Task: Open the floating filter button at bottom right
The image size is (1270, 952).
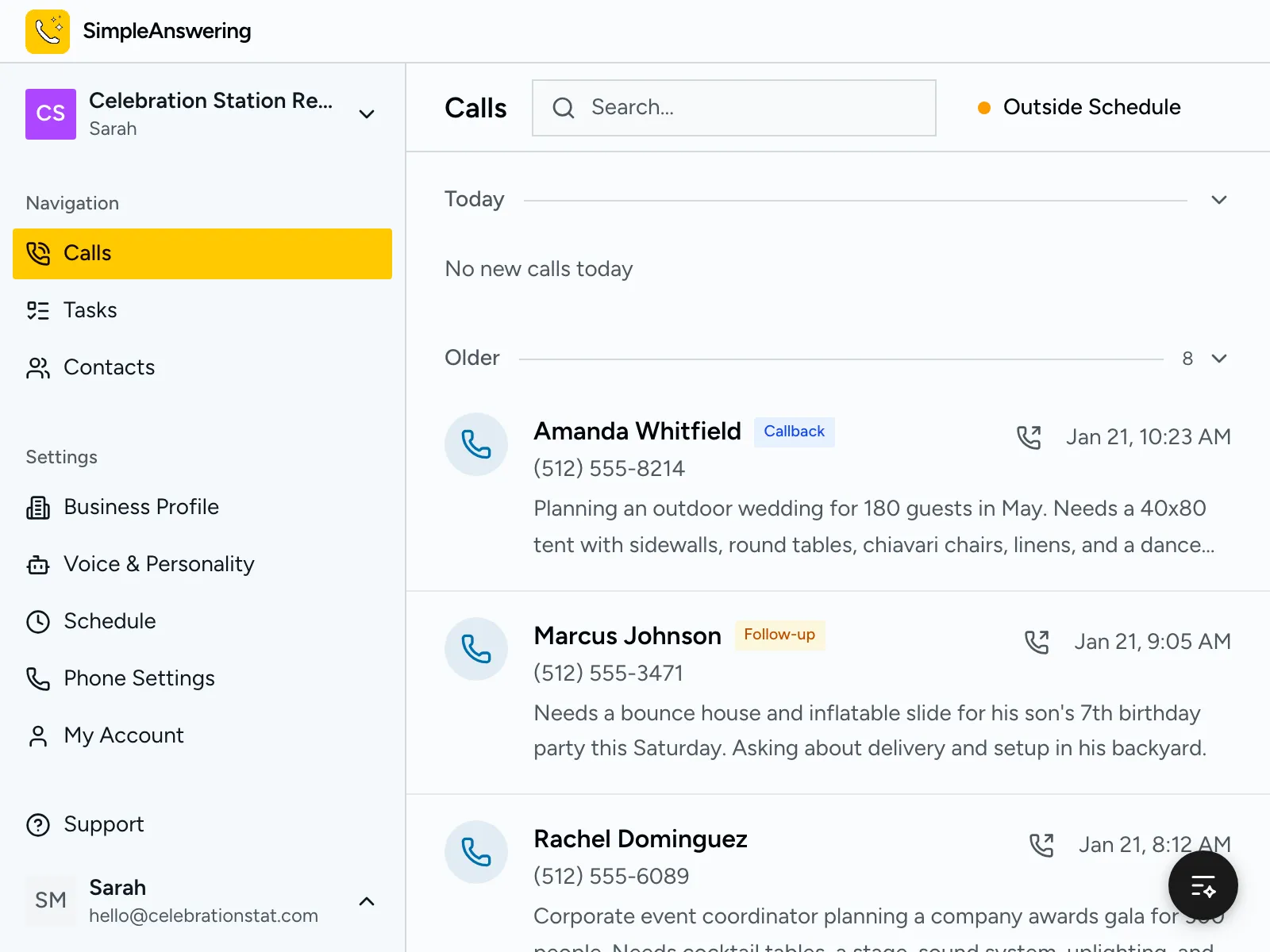Action: (1203, 885)
